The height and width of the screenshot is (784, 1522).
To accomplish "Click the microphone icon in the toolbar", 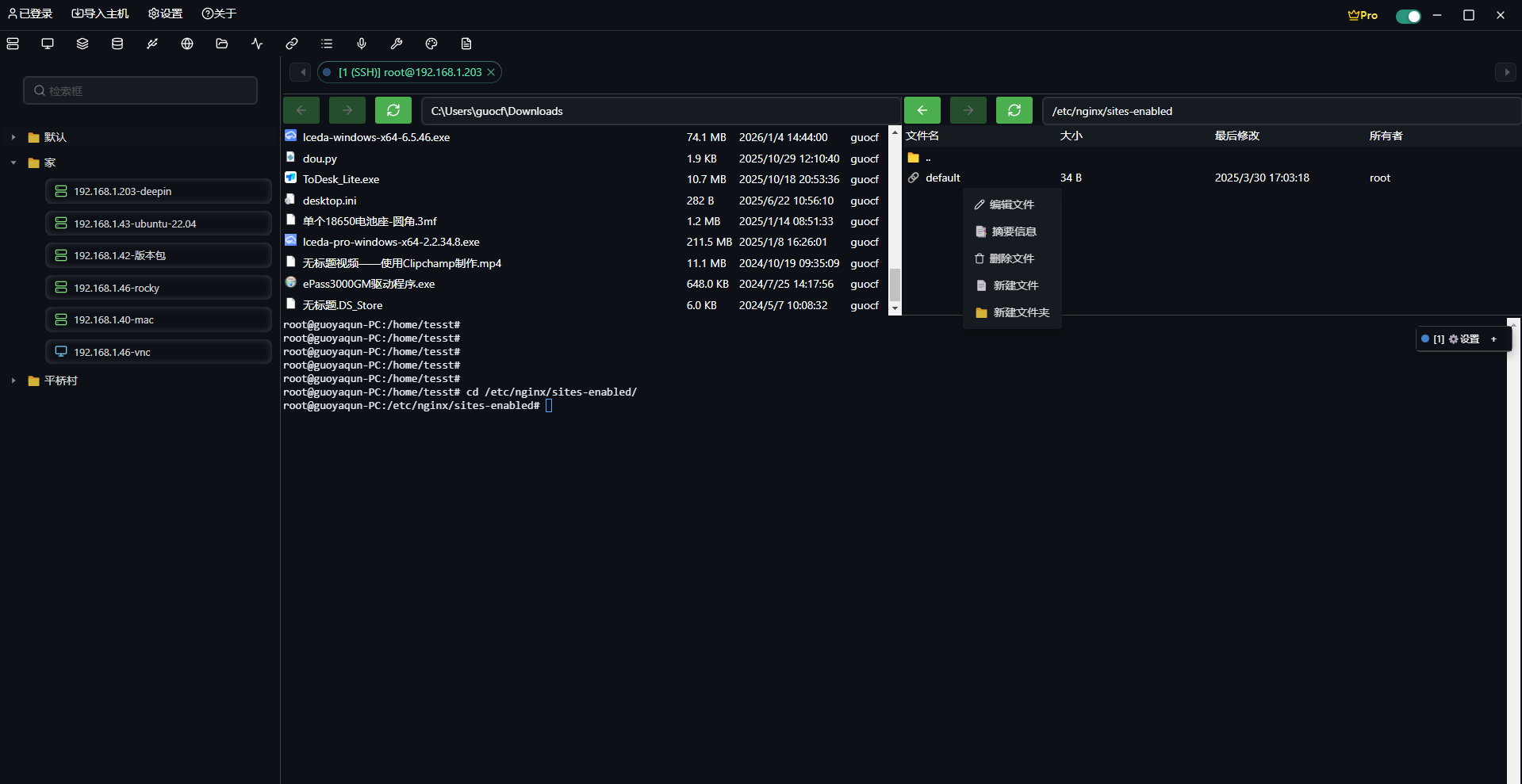I will click(x=362, y=44).
